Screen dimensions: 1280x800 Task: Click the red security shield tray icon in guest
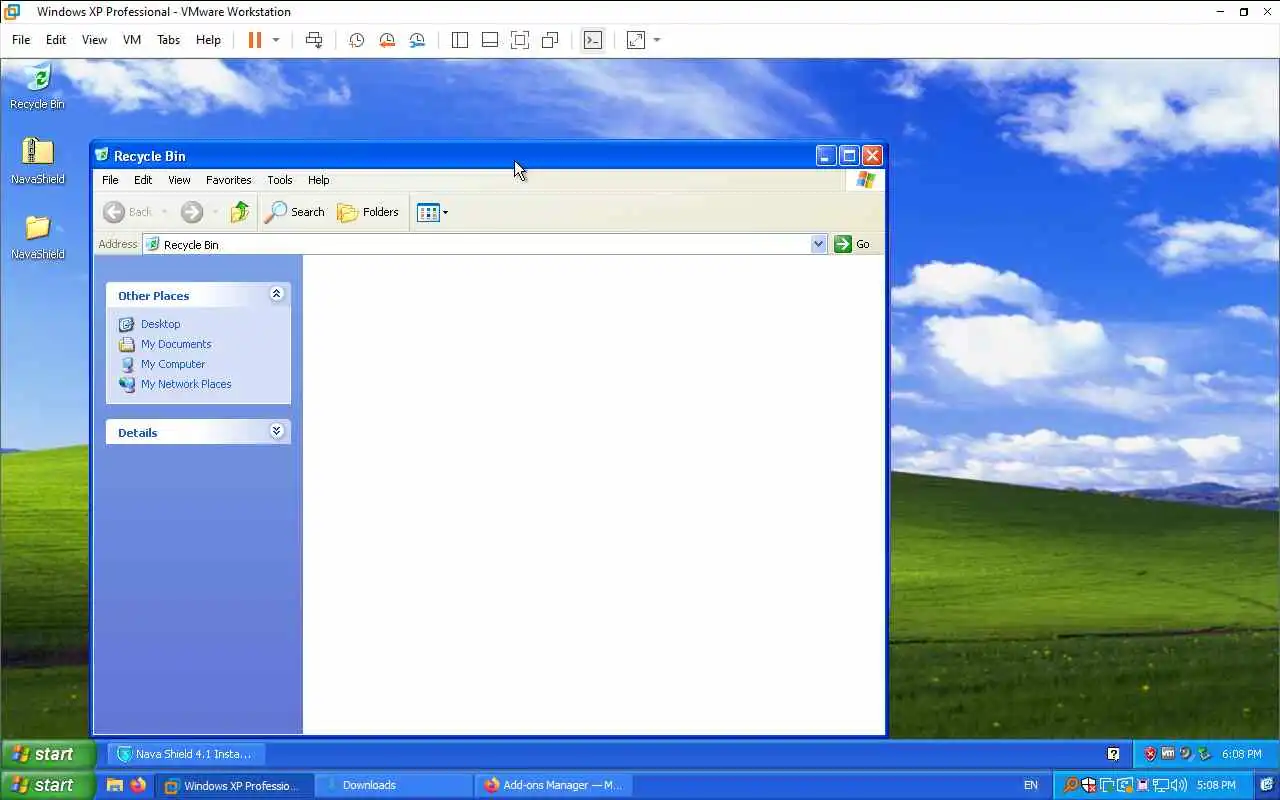pyautogui.click(x=1150, y=754)
